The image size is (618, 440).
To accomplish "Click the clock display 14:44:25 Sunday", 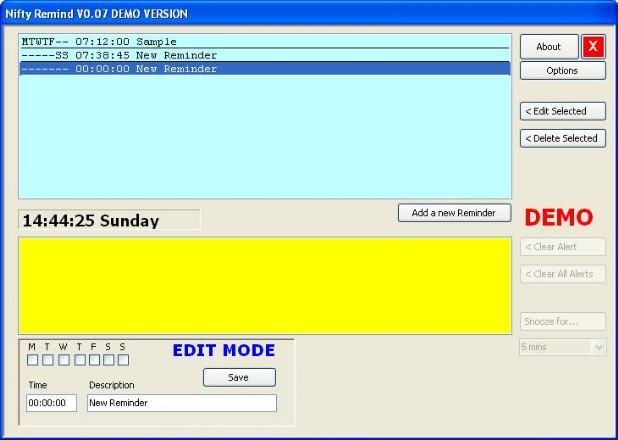I will coord(109,220).
